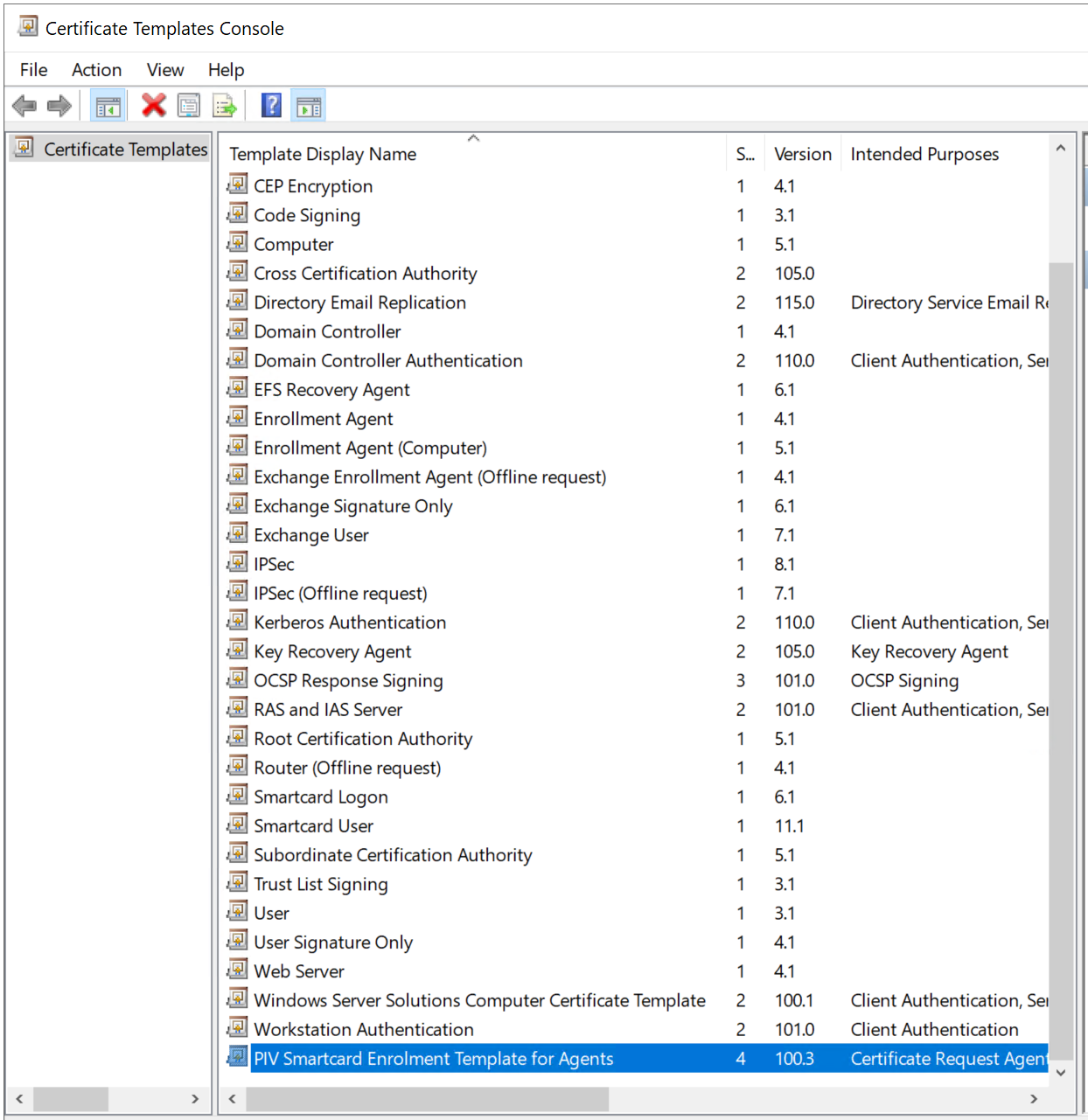Click the list's vertical scrollbar down arrow
Screen dimensions: 1088x1120
pos(1061,1073)
